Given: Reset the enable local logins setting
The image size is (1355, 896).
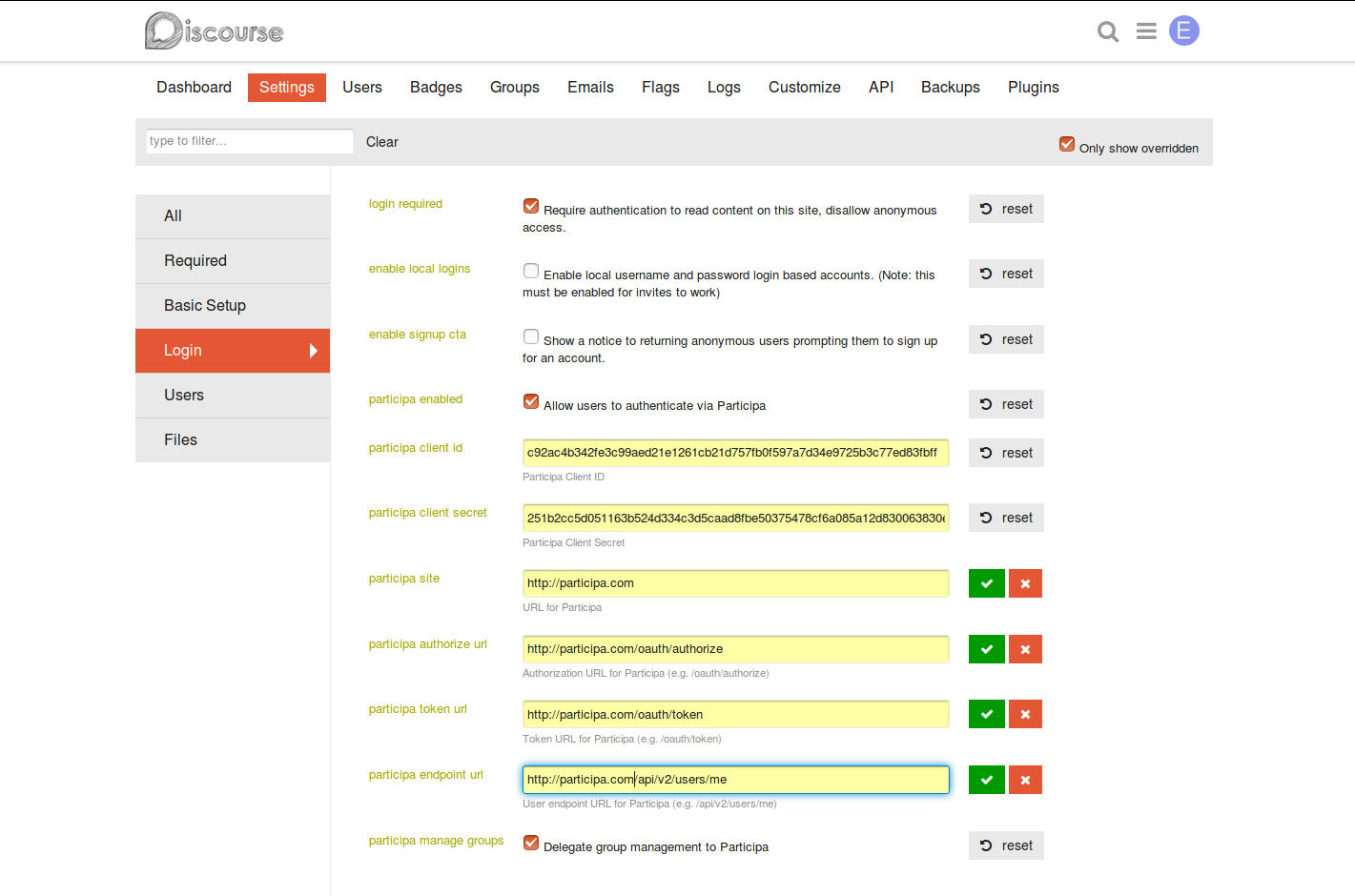Looking at the screenshot, I should point(1006,274).
